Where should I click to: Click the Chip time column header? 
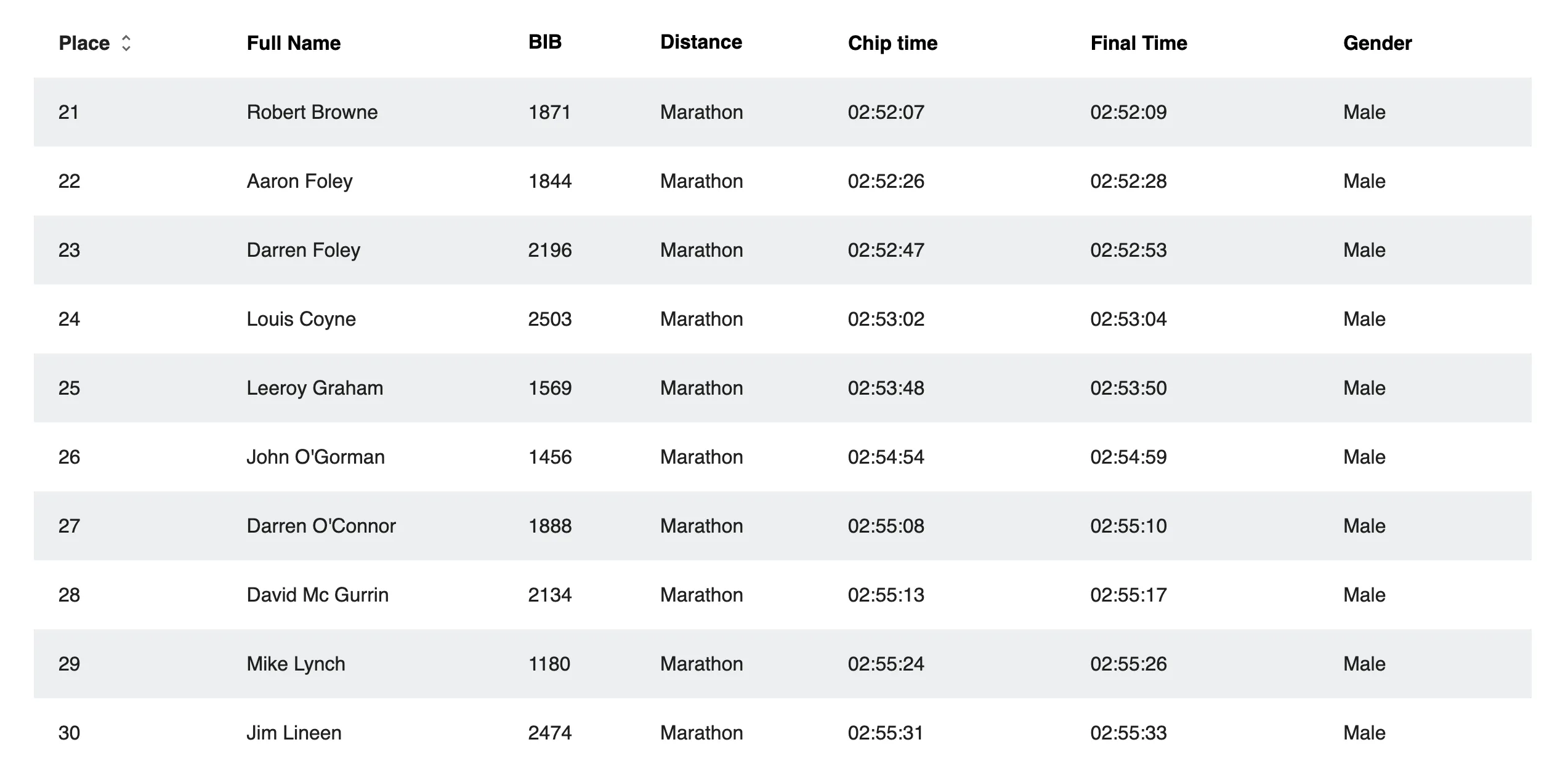click(x=892, y=43)
